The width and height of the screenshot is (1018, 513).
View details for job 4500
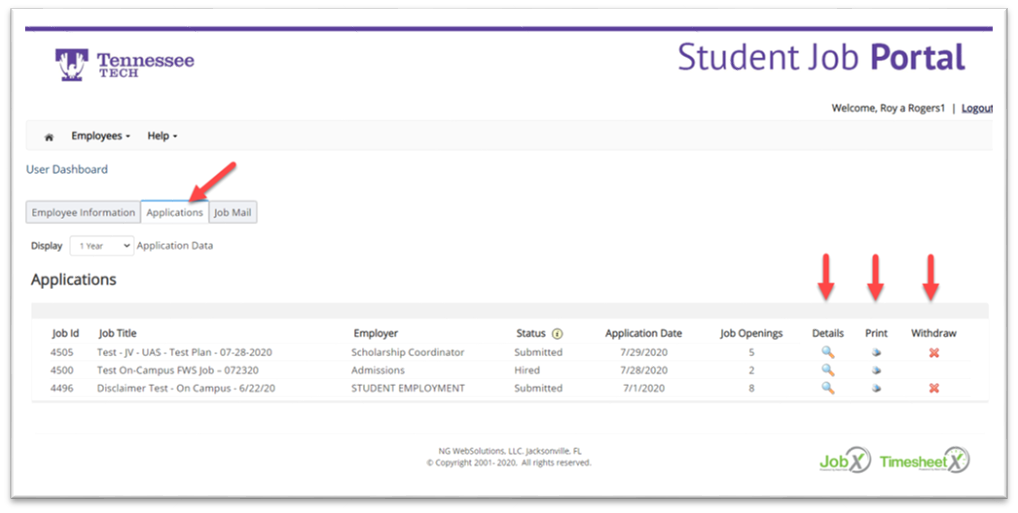(827, 370)
